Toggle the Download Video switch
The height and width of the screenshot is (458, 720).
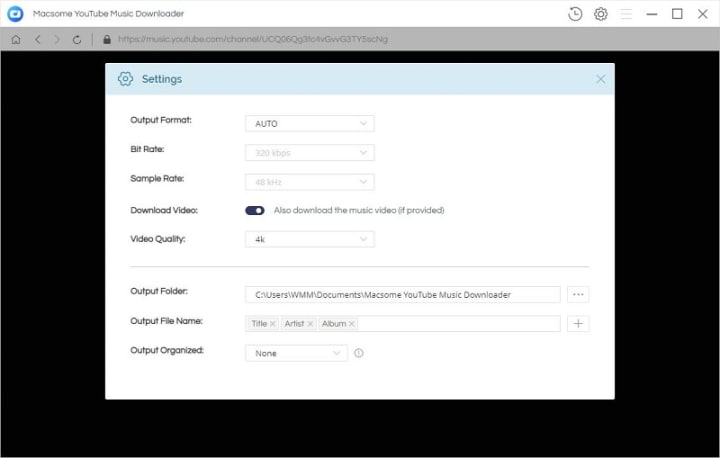coord(255,210)
